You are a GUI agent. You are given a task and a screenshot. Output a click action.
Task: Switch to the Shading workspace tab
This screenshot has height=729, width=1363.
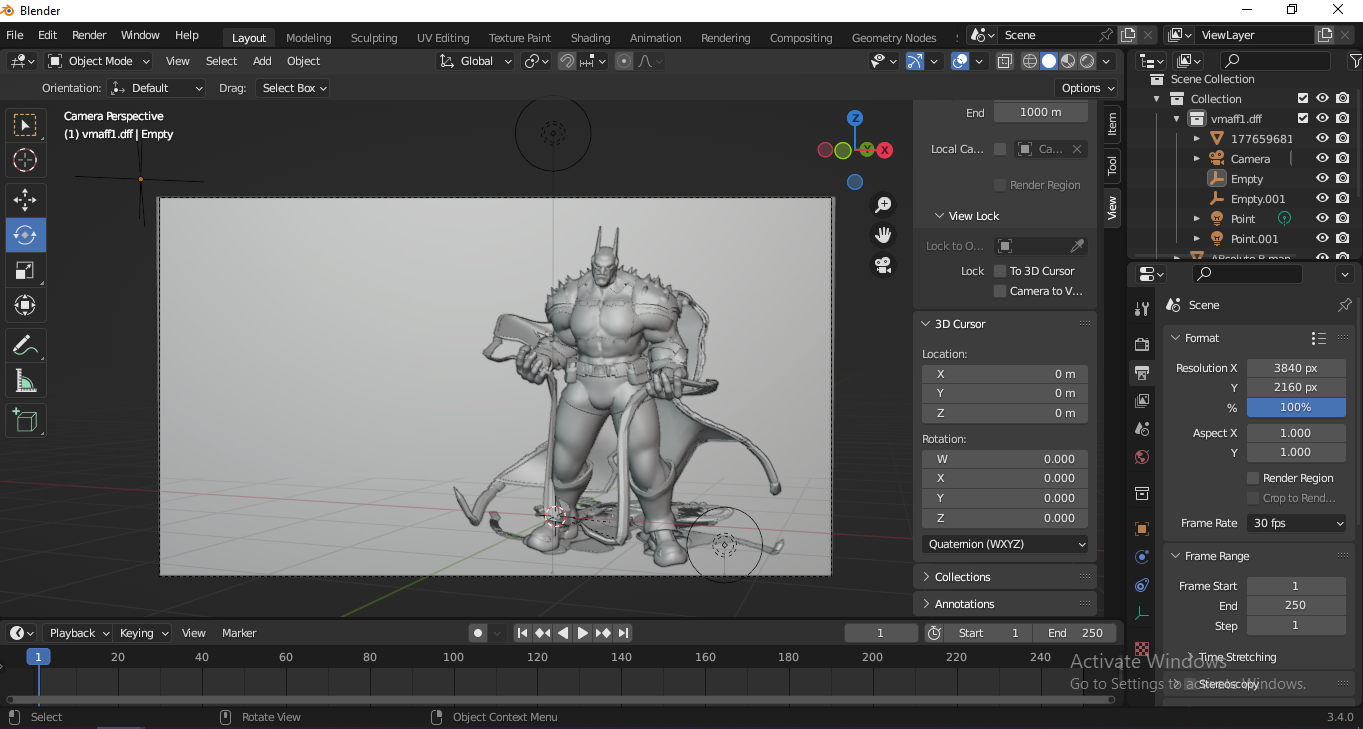click(x=590, y=38)
